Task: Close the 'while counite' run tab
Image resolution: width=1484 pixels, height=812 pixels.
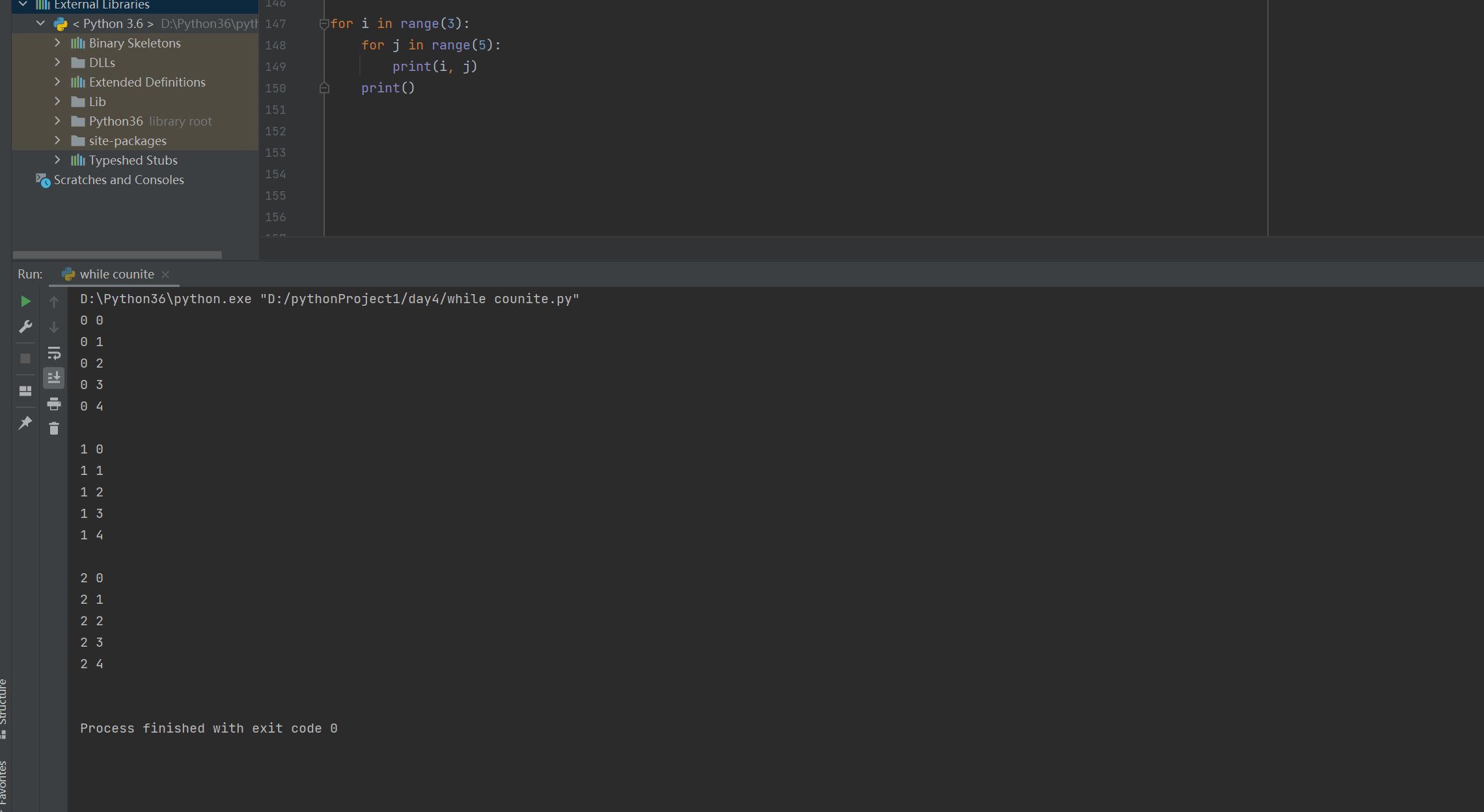Action: click(x=165, y=275)
